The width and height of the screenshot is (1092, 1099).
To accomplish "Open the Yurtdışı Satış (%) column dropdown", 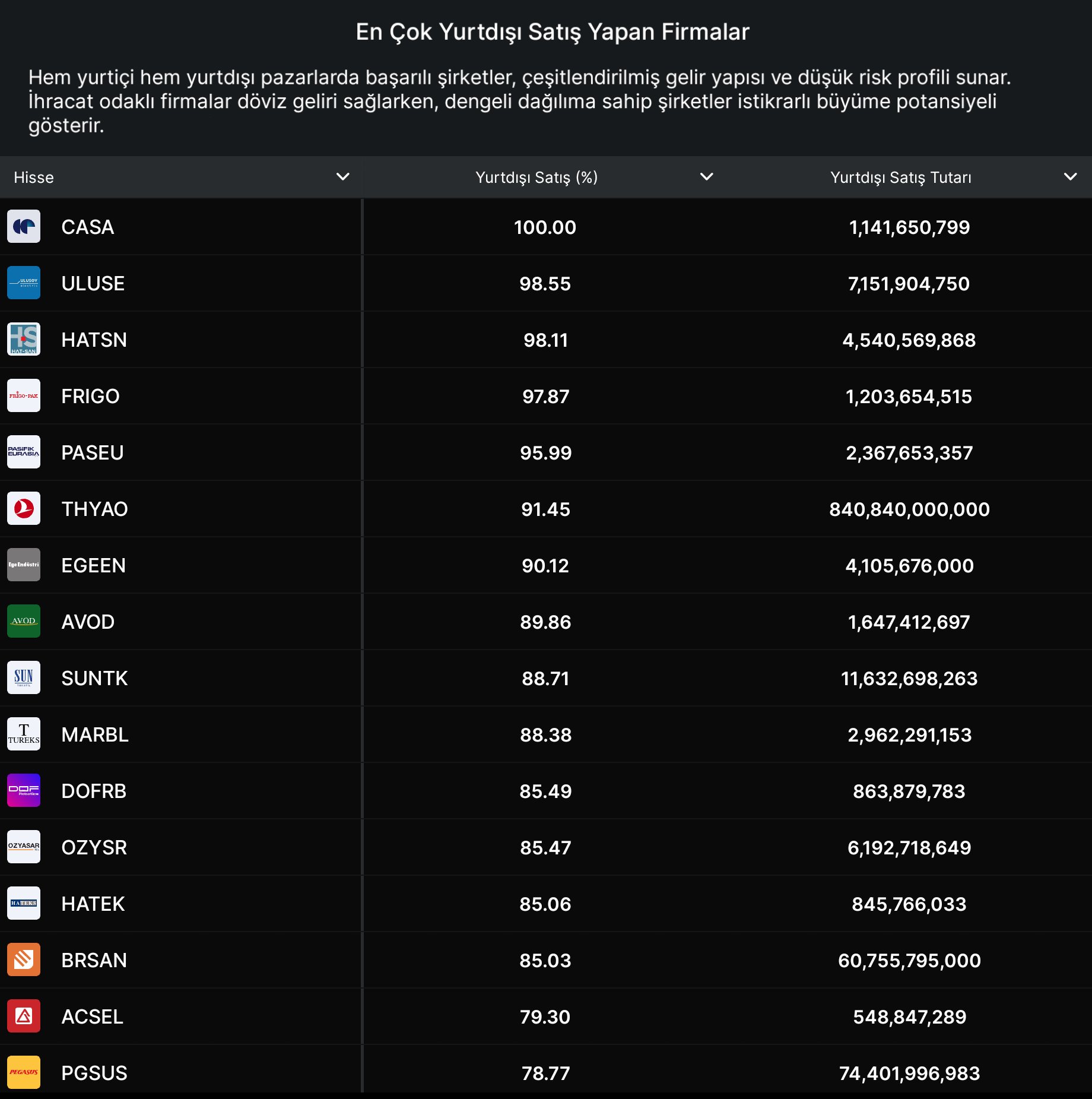I will (706, 177).
